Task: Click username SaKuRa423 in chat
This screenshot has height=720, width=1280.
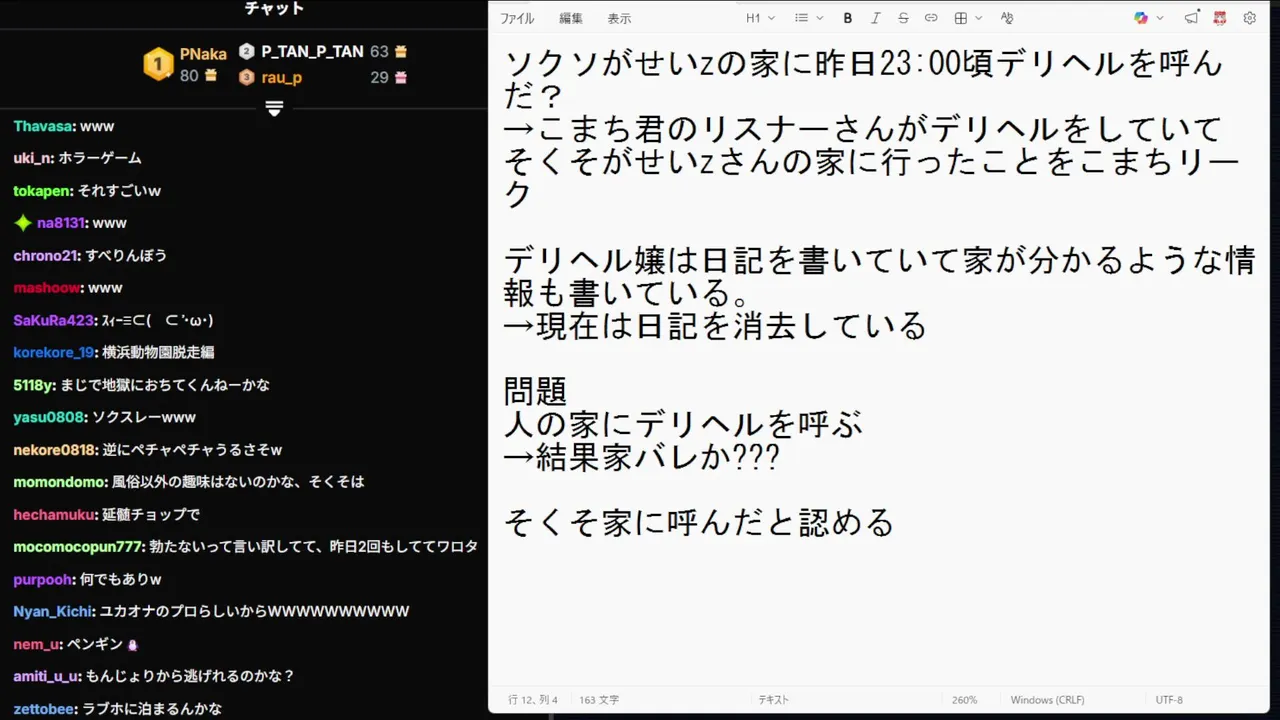Action: (55, 321)
